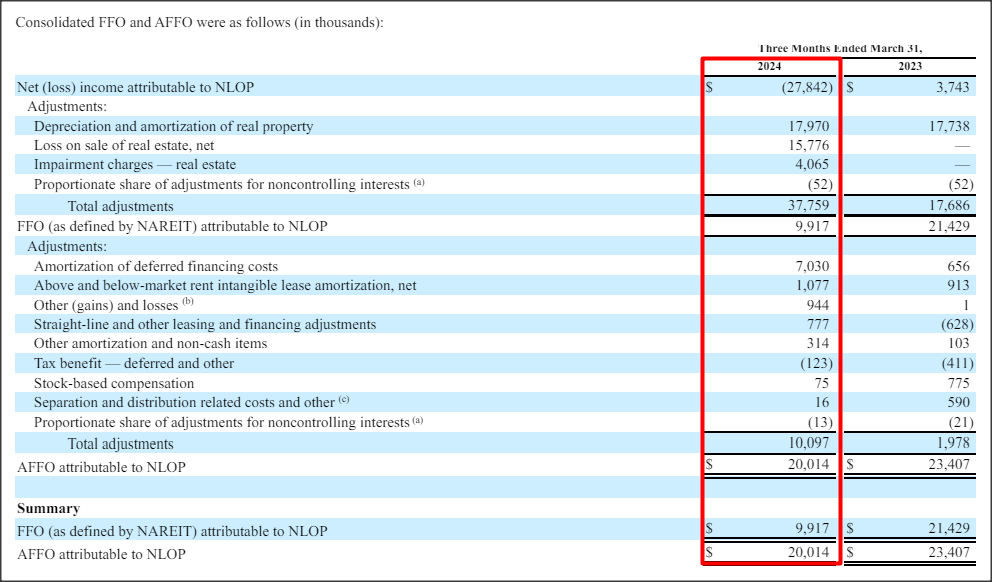The image size is (992, 582).
Task: Select the 2024 column header
Action: [x=770, y=66]
